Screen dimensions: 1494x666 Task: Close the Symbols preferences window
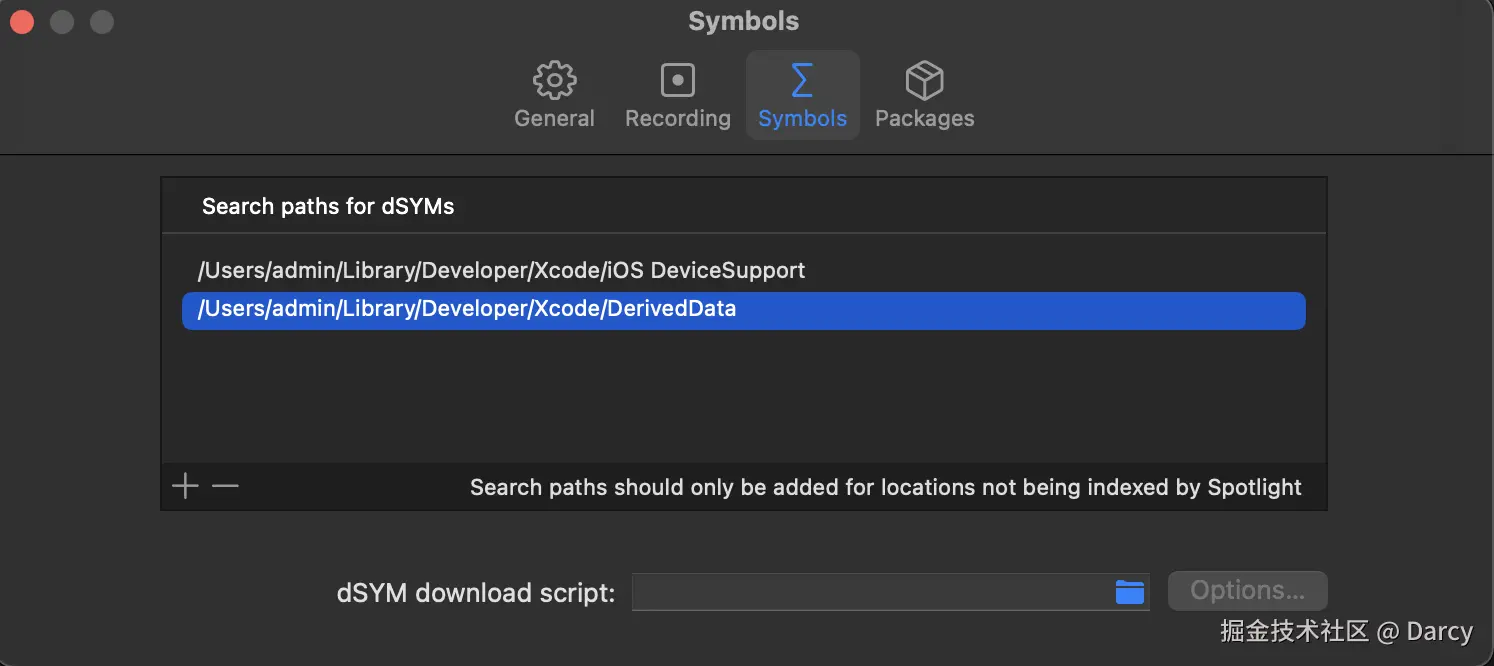tap(22, 22)
